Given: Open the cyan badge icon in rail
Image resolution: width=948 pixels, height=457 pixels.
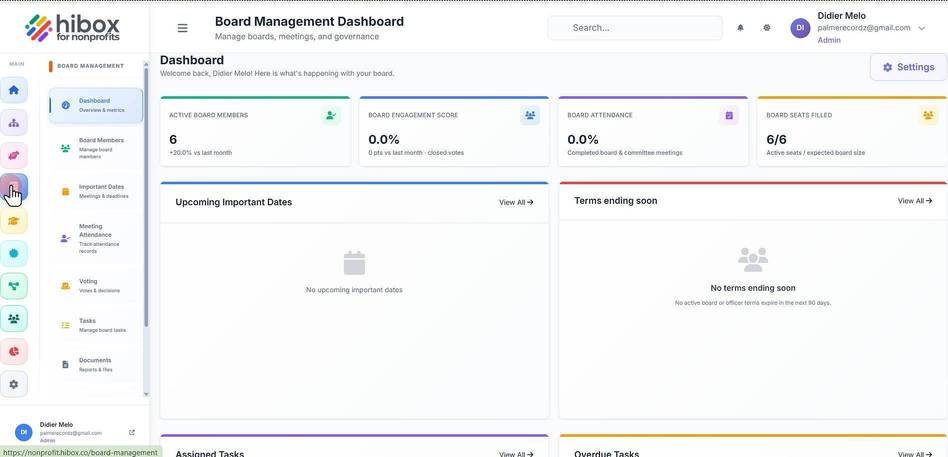Looking at the screenshot, I should [14, 253].
